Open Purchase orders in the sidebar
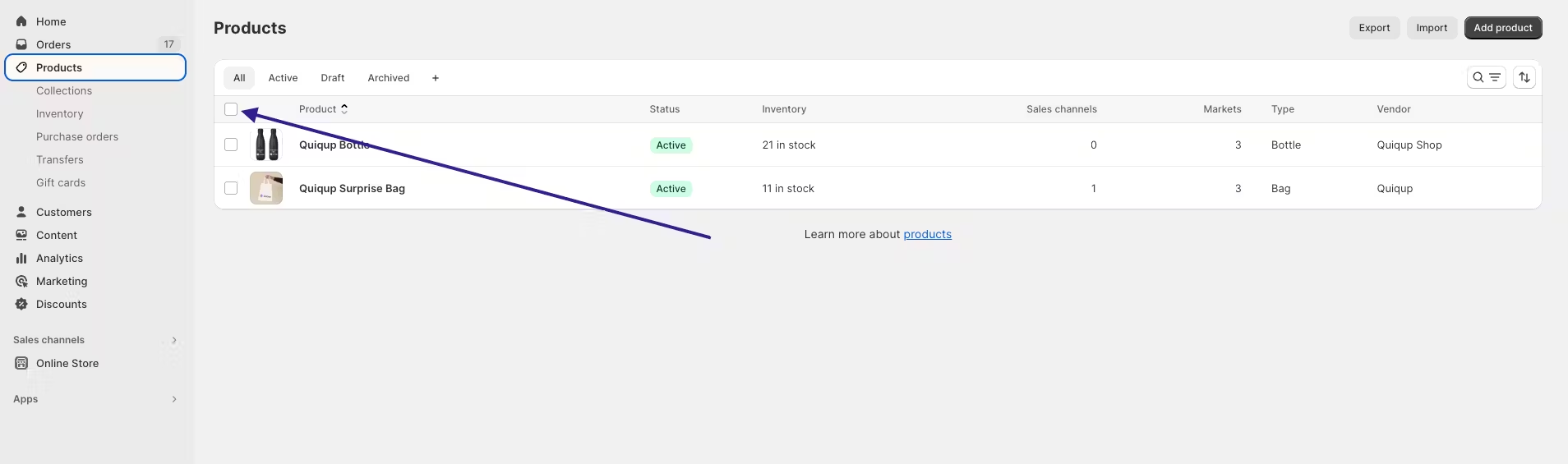The width and height of the screenshot is (1568, 464). pos(77,136)
